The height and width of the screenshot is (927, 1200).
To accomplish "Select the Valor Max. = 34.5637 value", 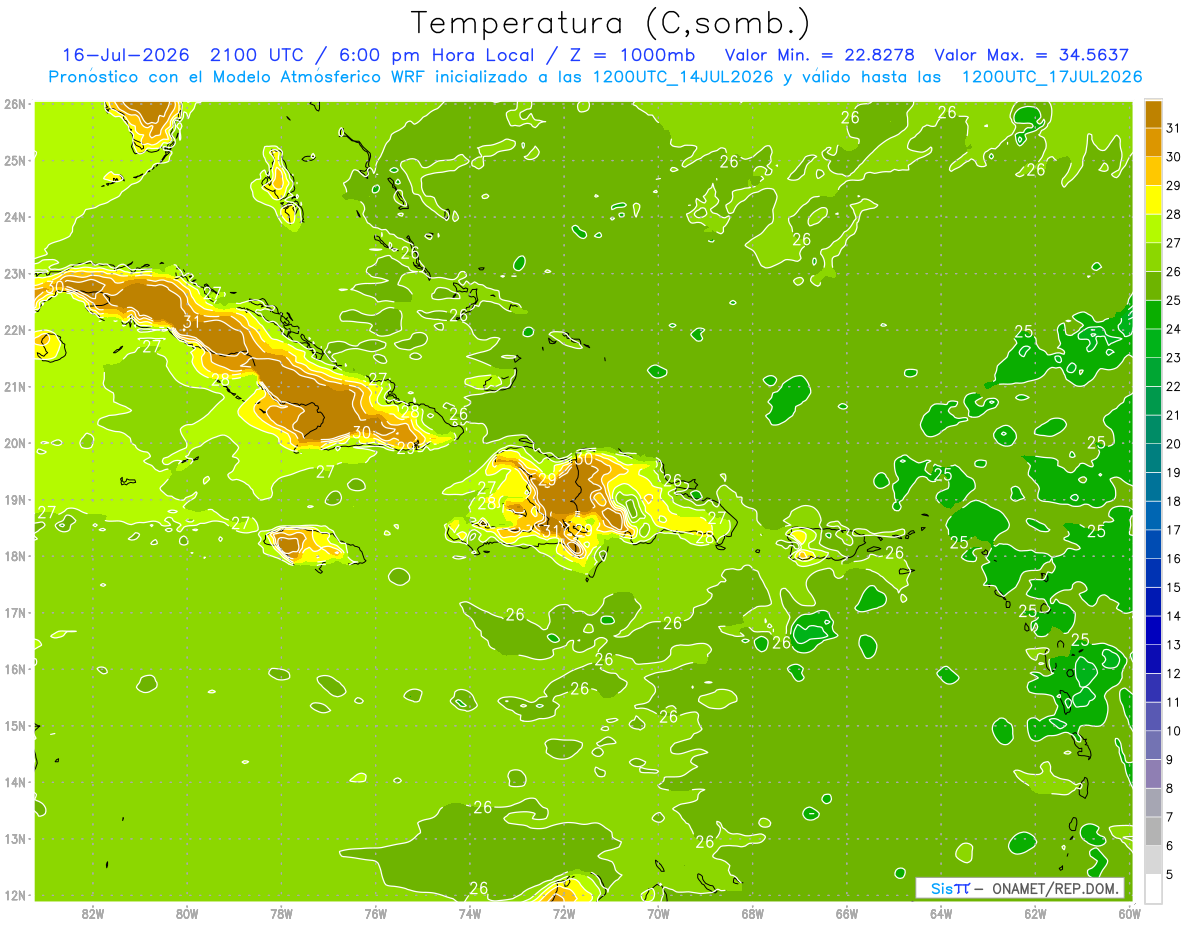I will 1032,55.
